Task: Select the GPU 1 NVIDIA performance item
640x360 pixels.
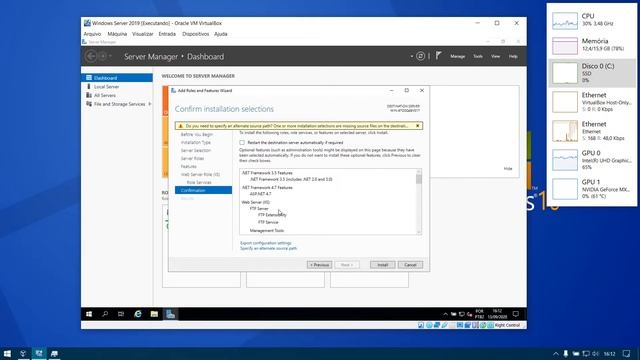Action: click(x=592, y=189)
